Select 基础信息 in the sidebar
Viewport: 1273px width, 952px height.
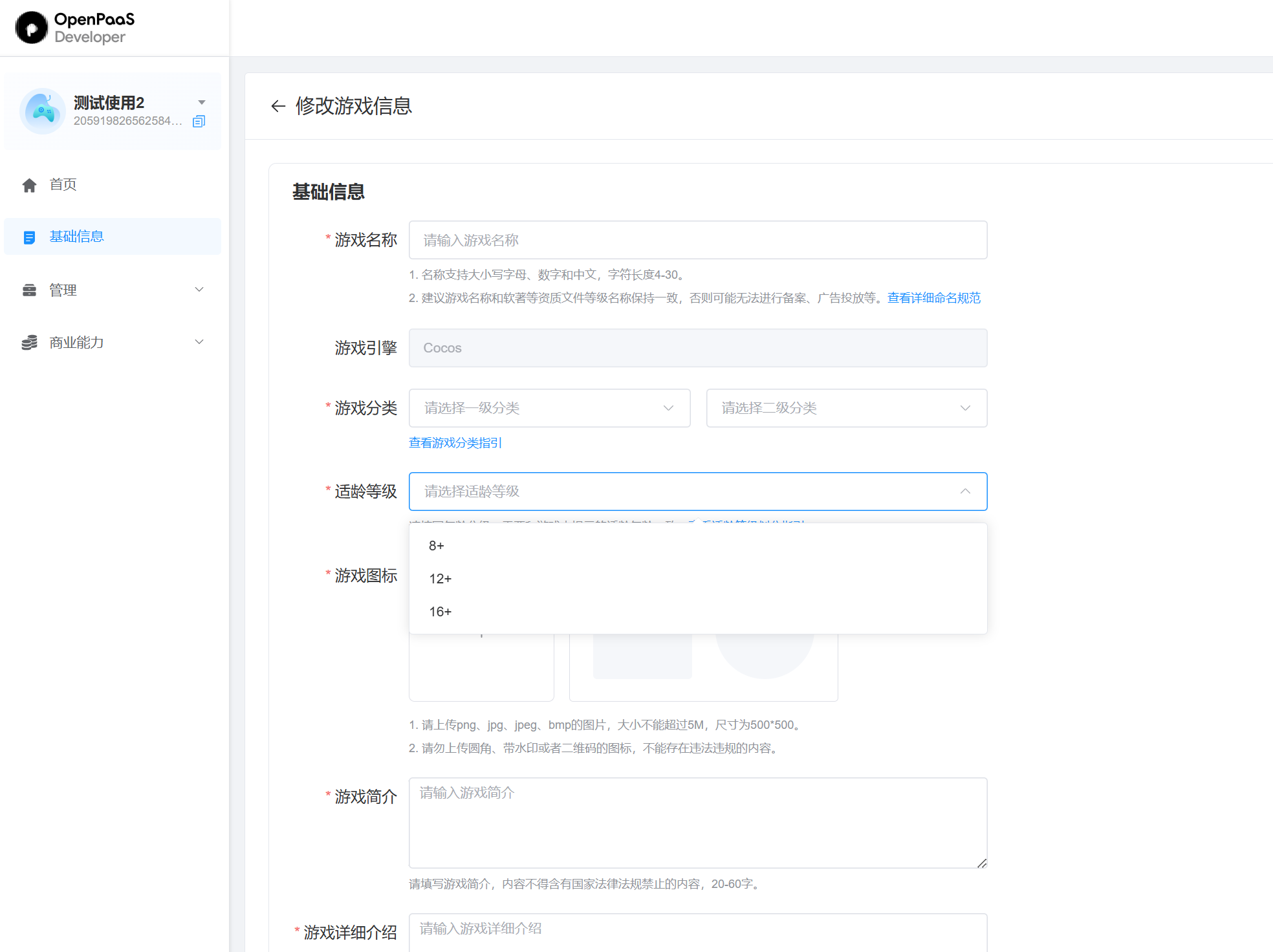click(x=113, y=236)
